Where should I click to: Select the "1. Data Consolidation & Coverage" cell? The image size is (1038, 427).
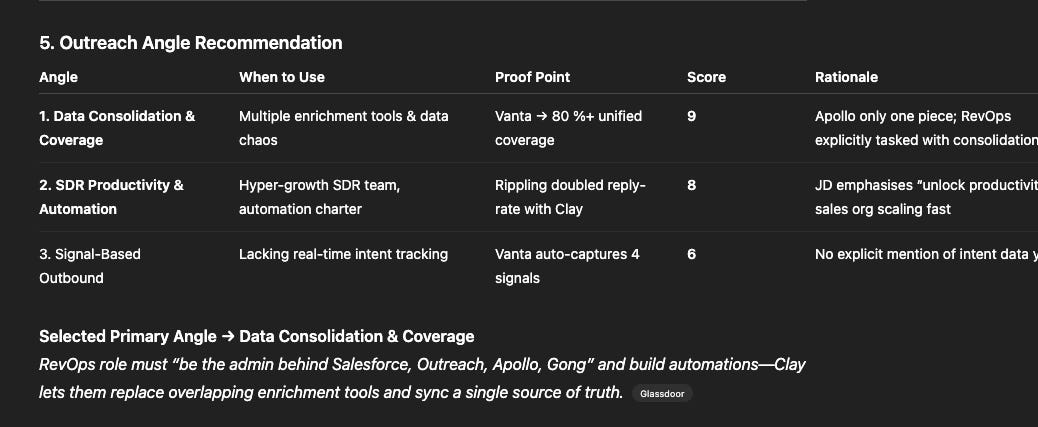coord(117,128)
